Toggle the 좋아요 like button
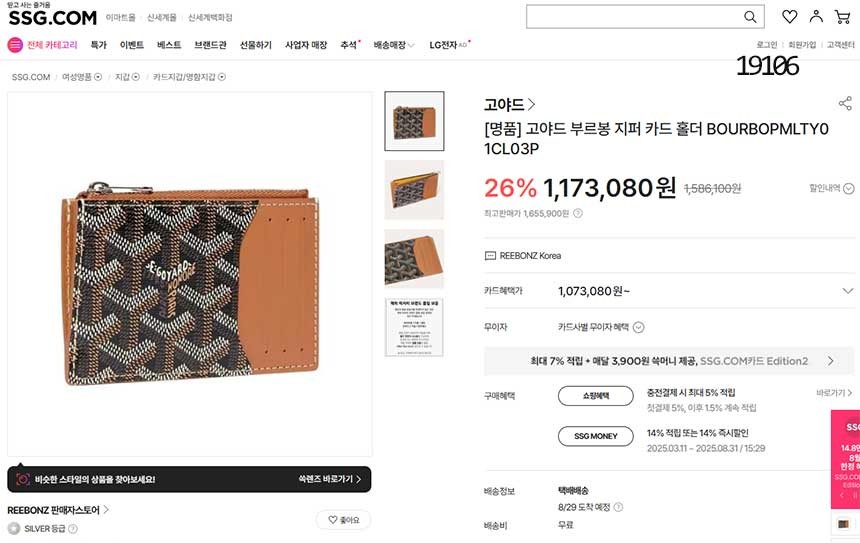 [x=344, y=520]
